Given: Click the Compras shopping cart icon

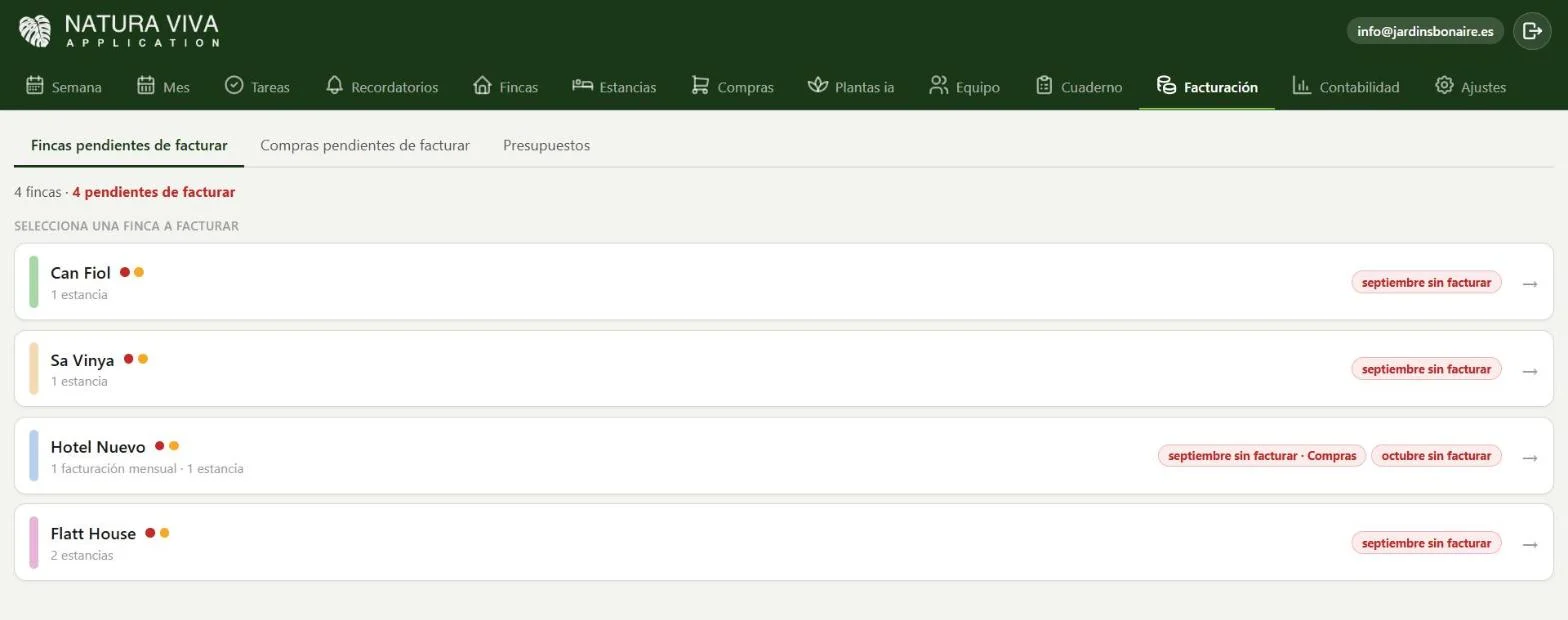Looking at the screenshot, I should pos(700,86).
